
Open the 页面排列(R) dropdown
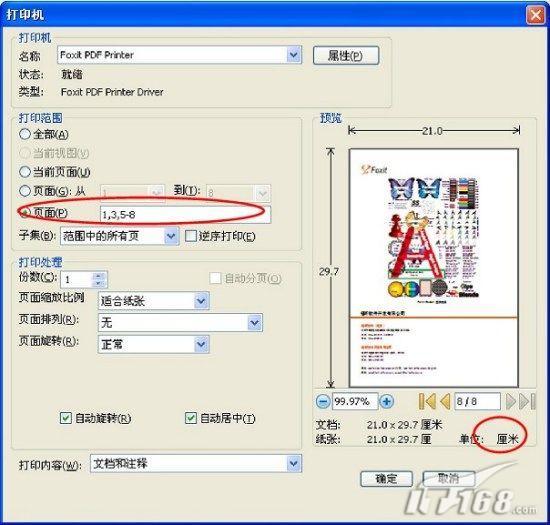[254, 323]
